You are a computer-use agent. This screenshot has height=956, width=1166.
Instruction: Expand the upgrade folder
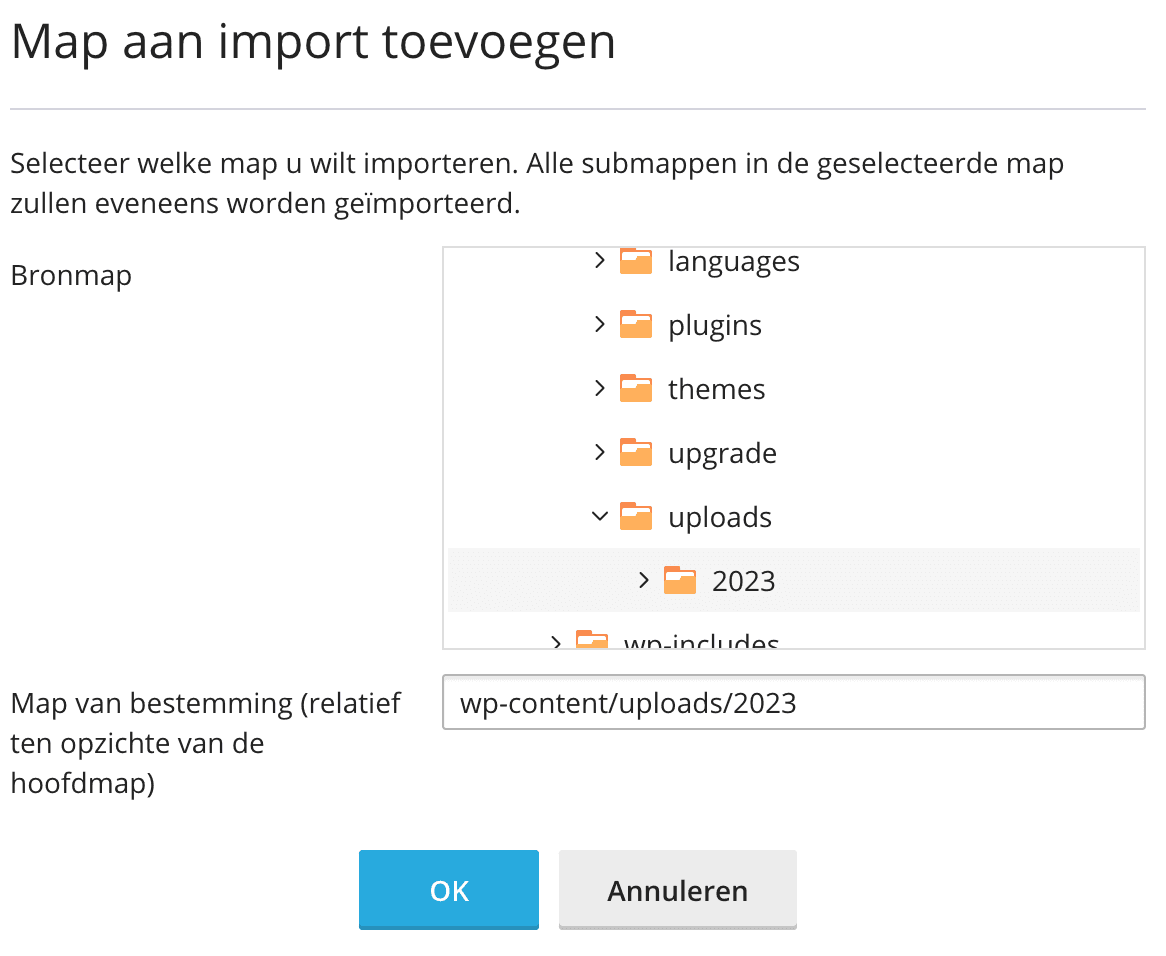coord(599,453)
